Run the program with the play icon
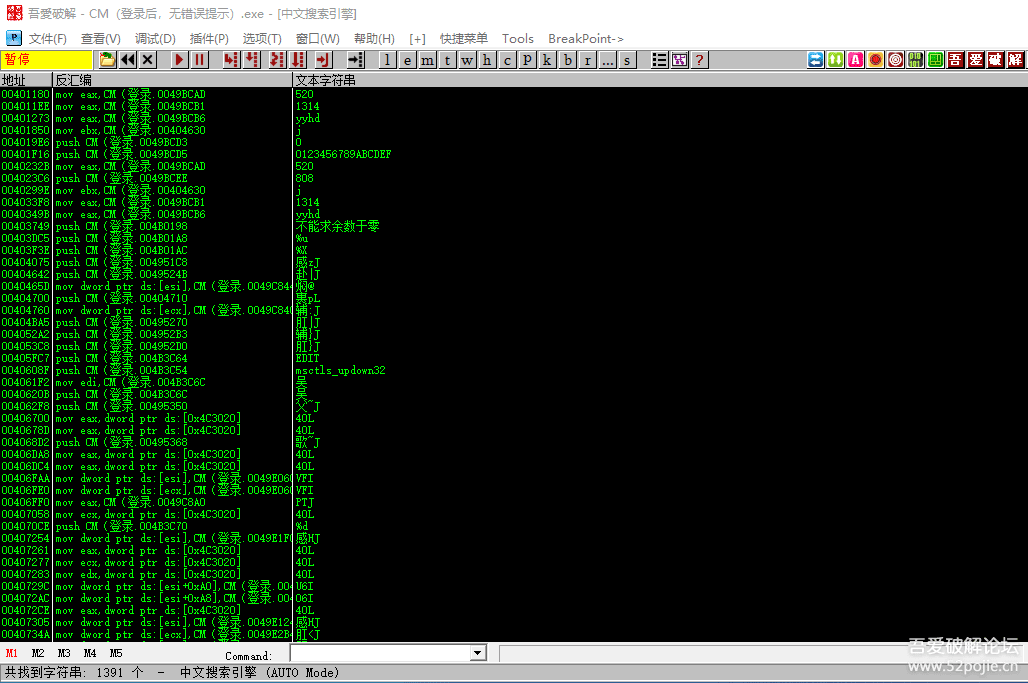Viewport: 1028px width, 683px height. [179, 60]
